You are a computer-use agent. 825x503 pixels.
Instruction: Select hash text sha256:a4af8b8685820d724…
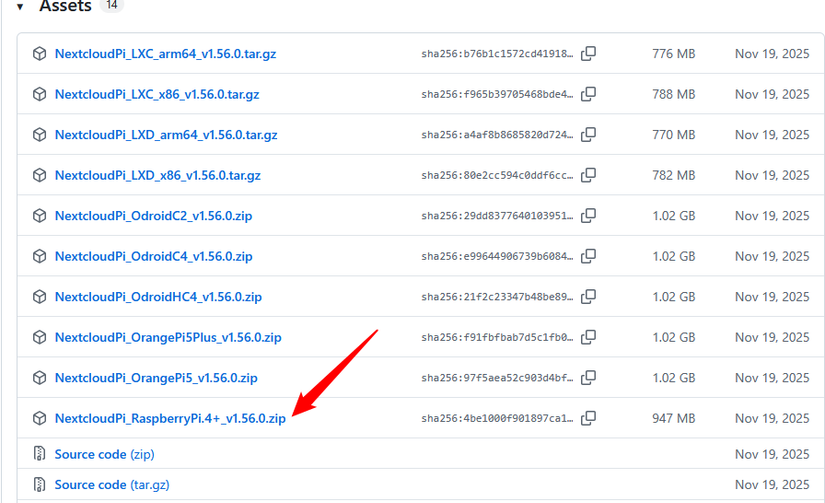[x=497, y=135]
